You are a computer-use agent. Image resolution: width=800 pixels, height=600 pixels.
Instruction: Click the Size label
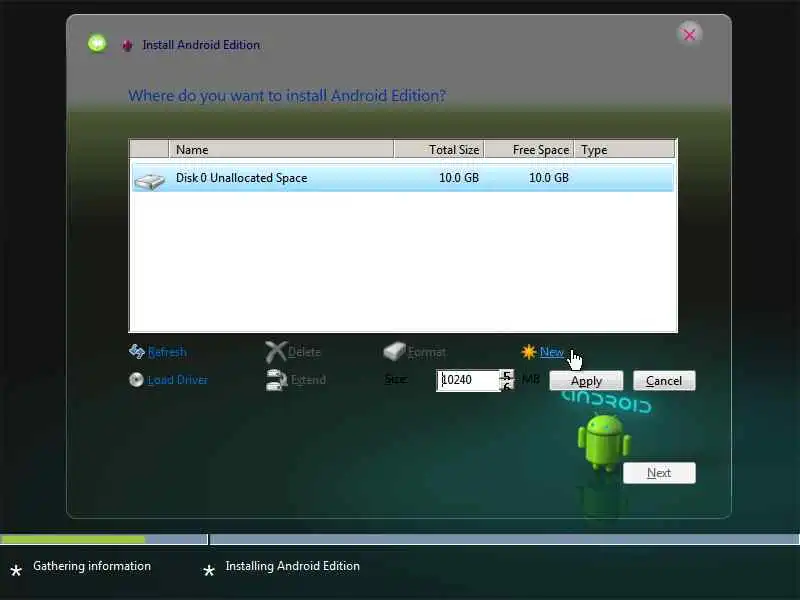pyautogui.click(x=395, y=380)
